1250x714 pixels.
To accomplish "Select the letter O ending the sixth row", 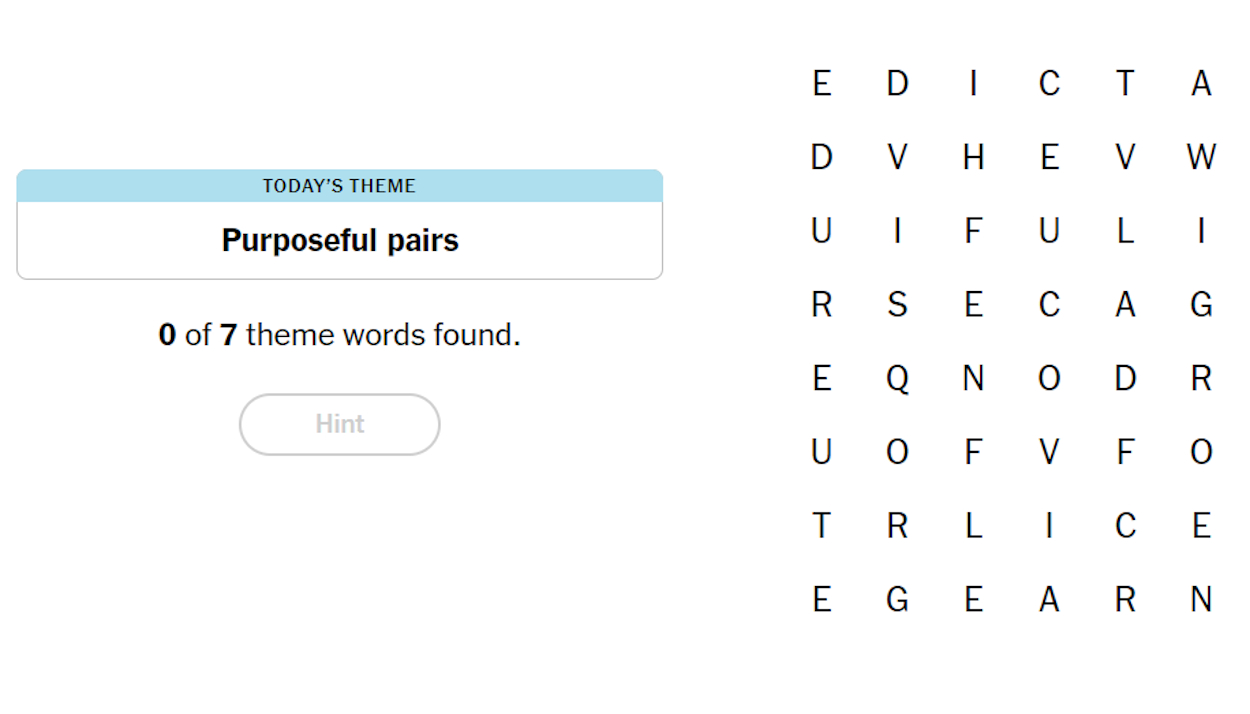I will [1201, 452].
